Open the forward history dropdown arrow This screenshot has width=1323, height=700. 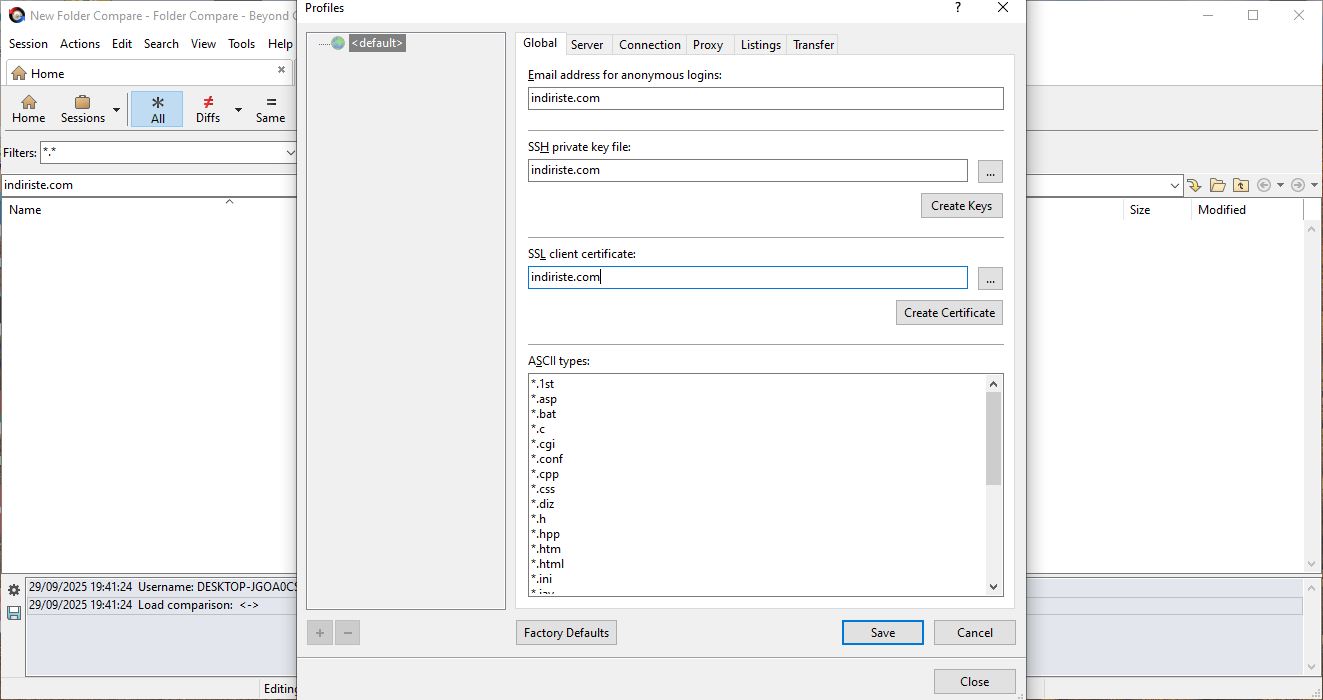(1314, 185)
